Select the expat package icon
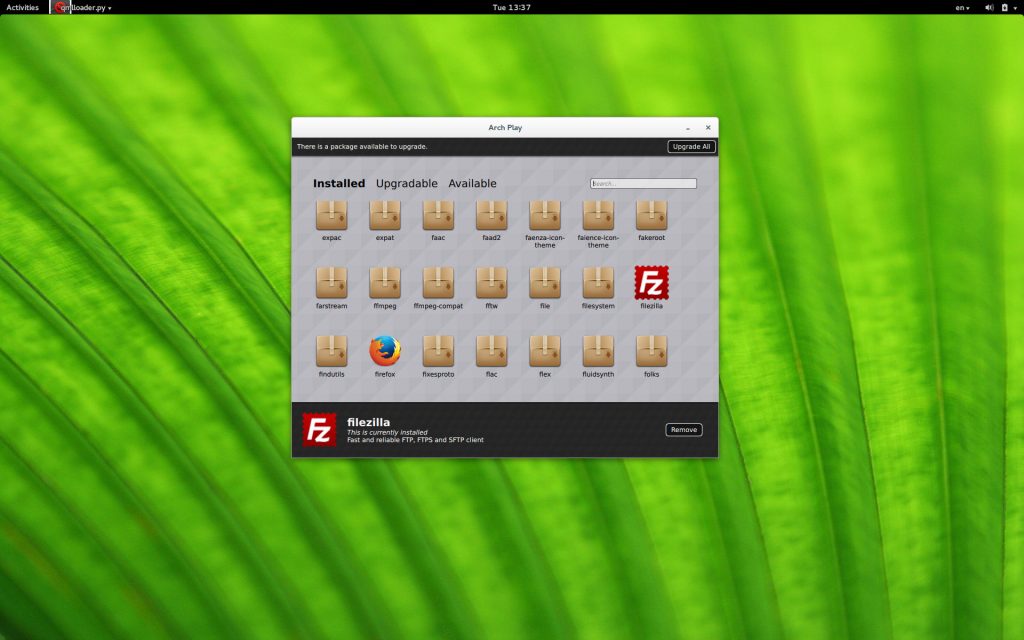The width and height of the screenshot is (1024, 640). pos(385,216)
